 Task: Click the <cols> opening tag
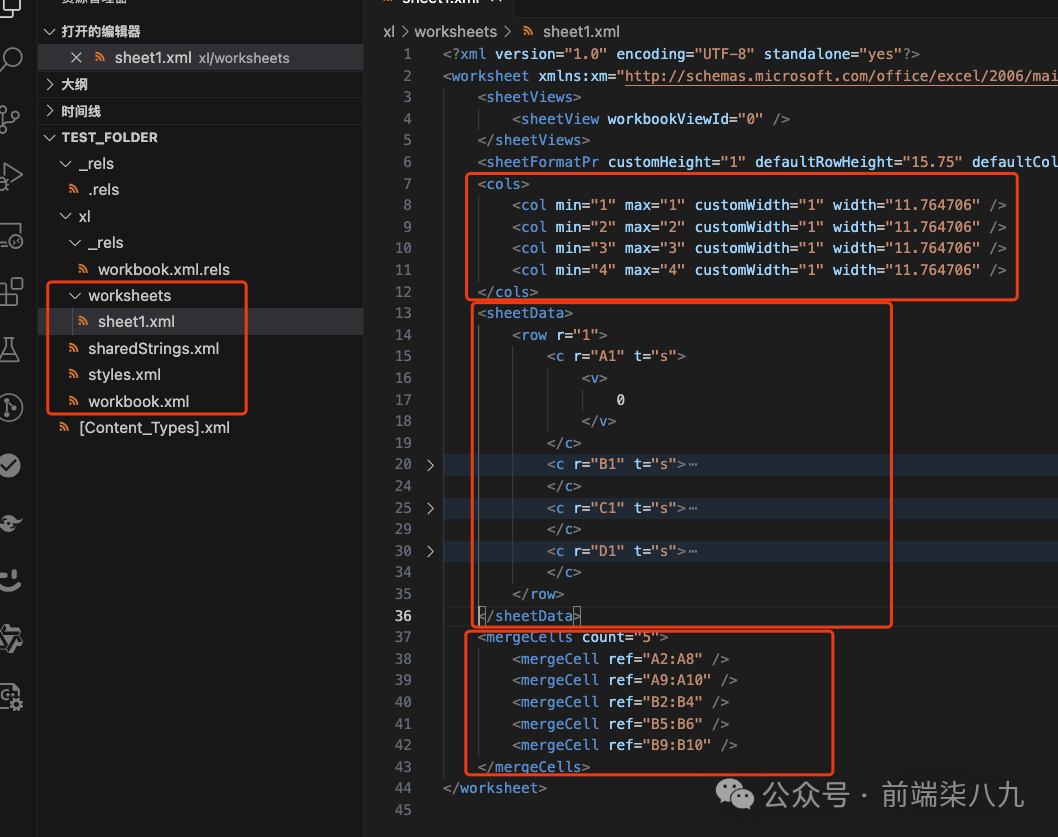[503, 184]
